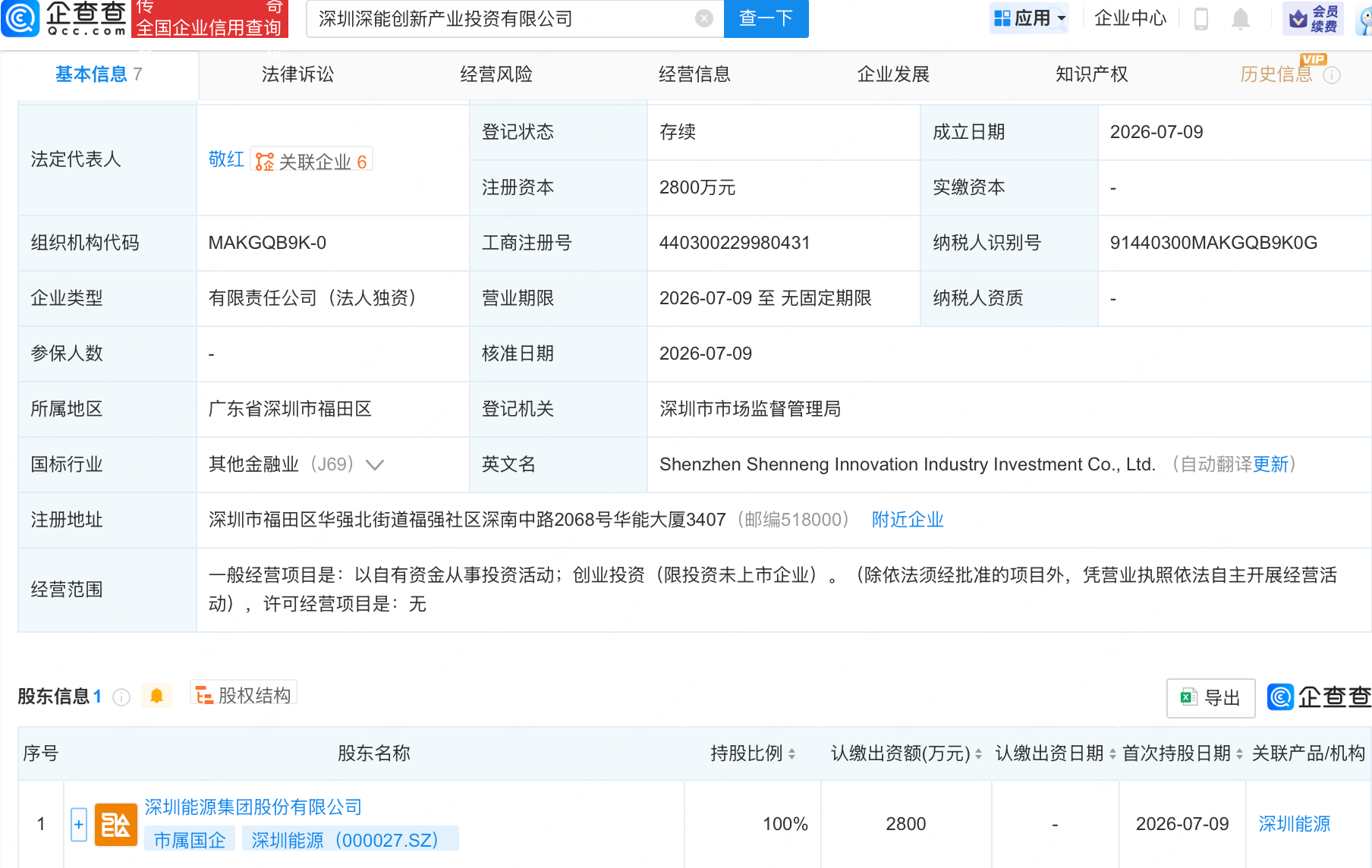Image resolution: width=1372 pixels, height=868 pixels.
Task: Click the English company name text
Action: click(908, 464)
